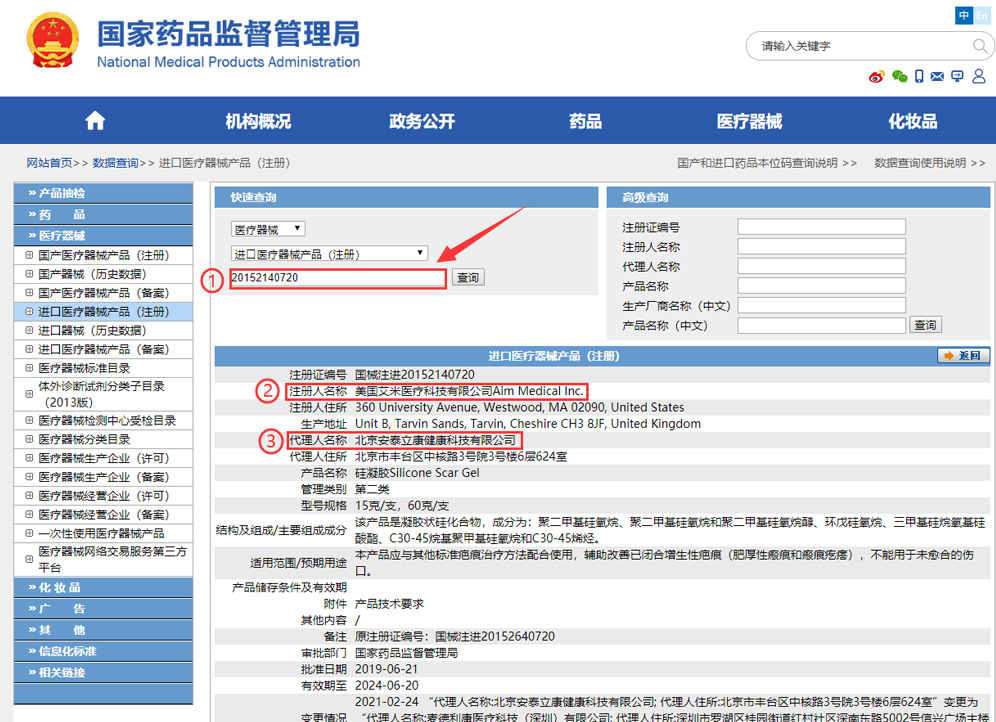
Task: Click the magnifier search icon
Action: coord(980,46)
